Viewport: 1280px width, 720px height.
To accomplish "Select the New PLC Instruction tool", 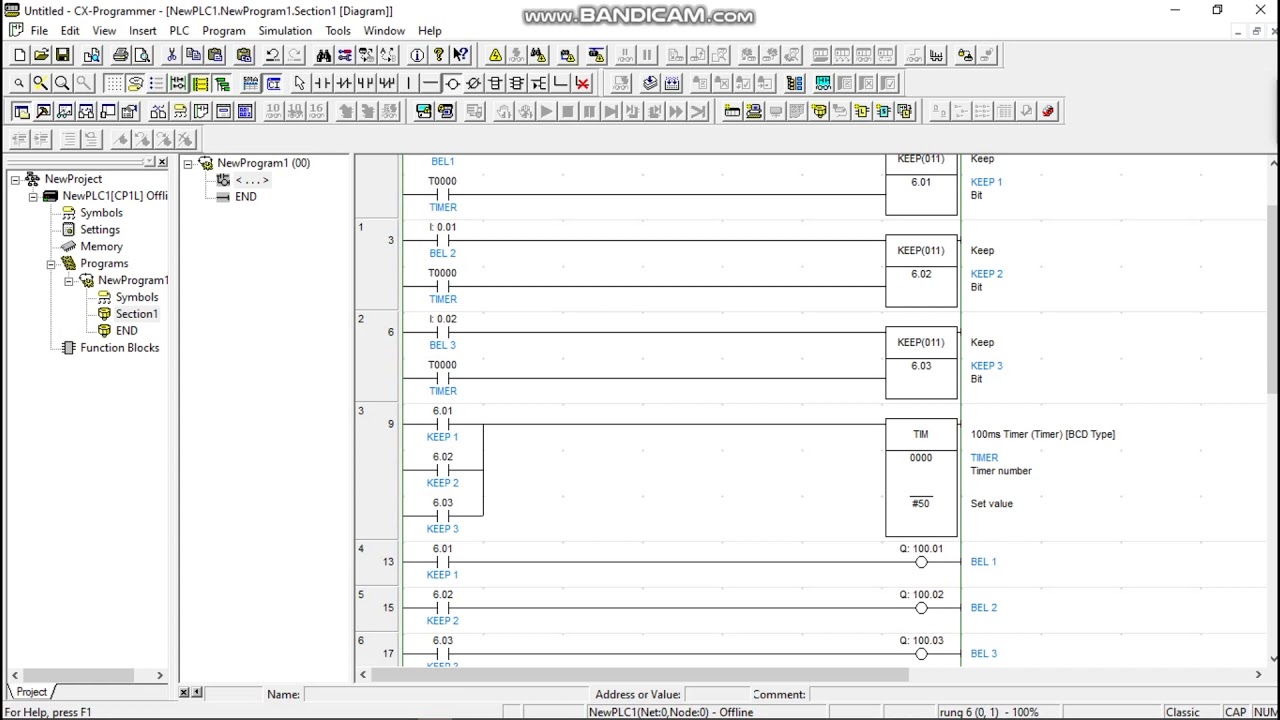I will click(x=495, y=83).
